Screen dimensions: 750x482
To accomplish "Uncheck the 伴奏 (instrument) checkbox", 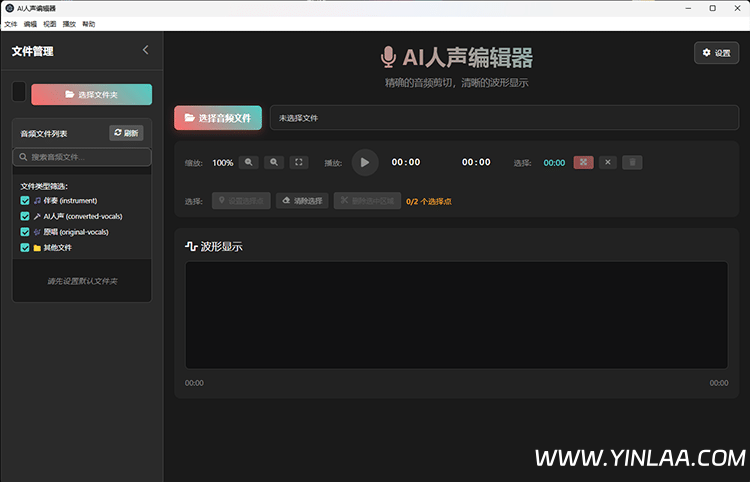I will 25,200.
